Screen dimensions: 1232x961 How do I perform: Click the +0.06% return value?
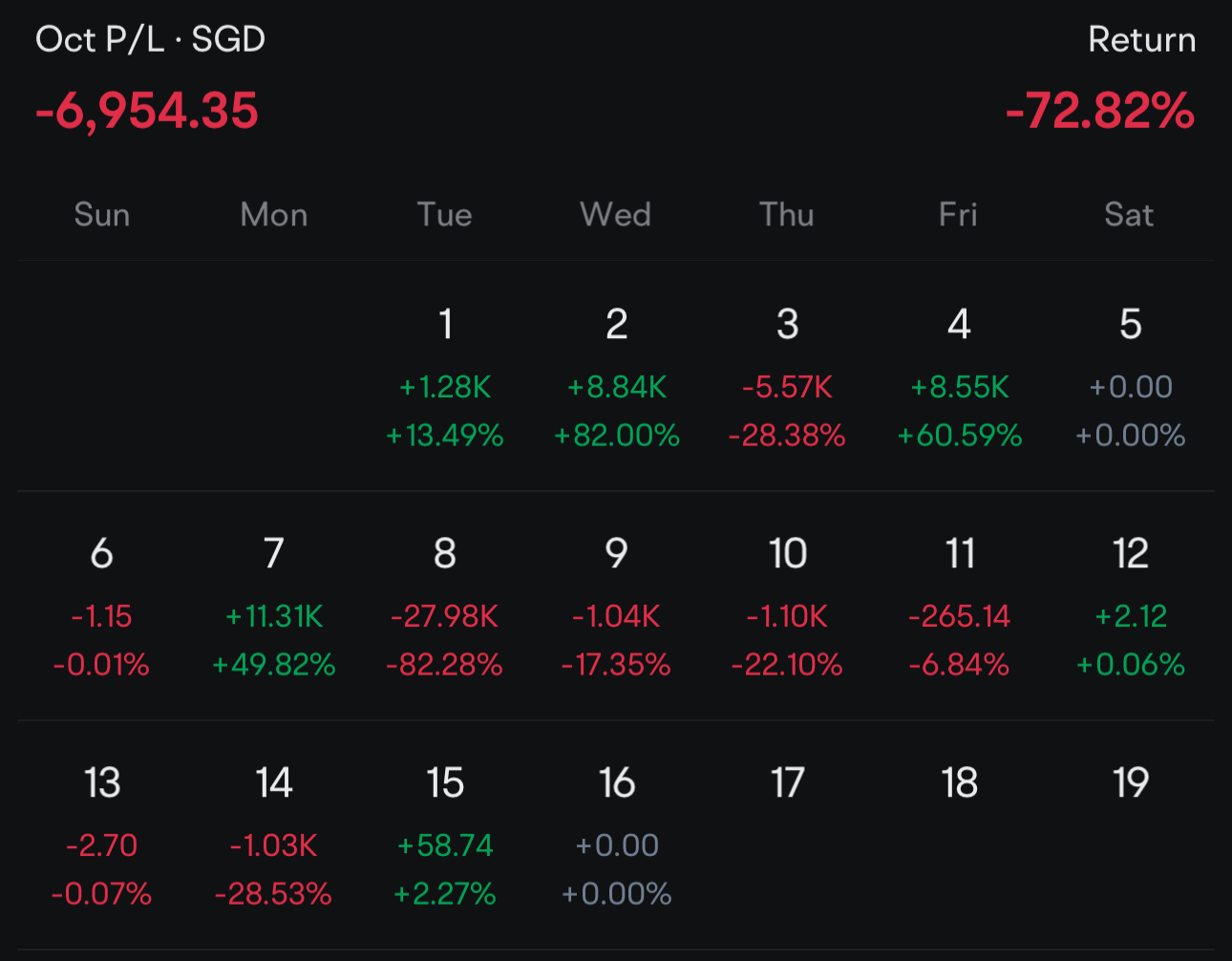coord(1131,665)
